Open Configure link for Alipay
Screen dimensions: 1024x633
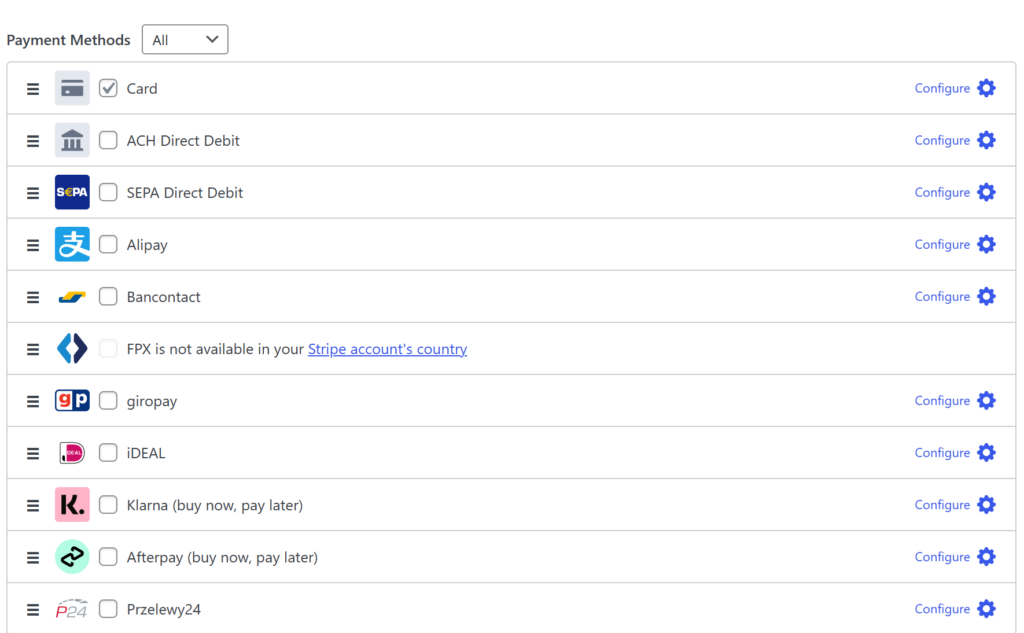point(942,245)
